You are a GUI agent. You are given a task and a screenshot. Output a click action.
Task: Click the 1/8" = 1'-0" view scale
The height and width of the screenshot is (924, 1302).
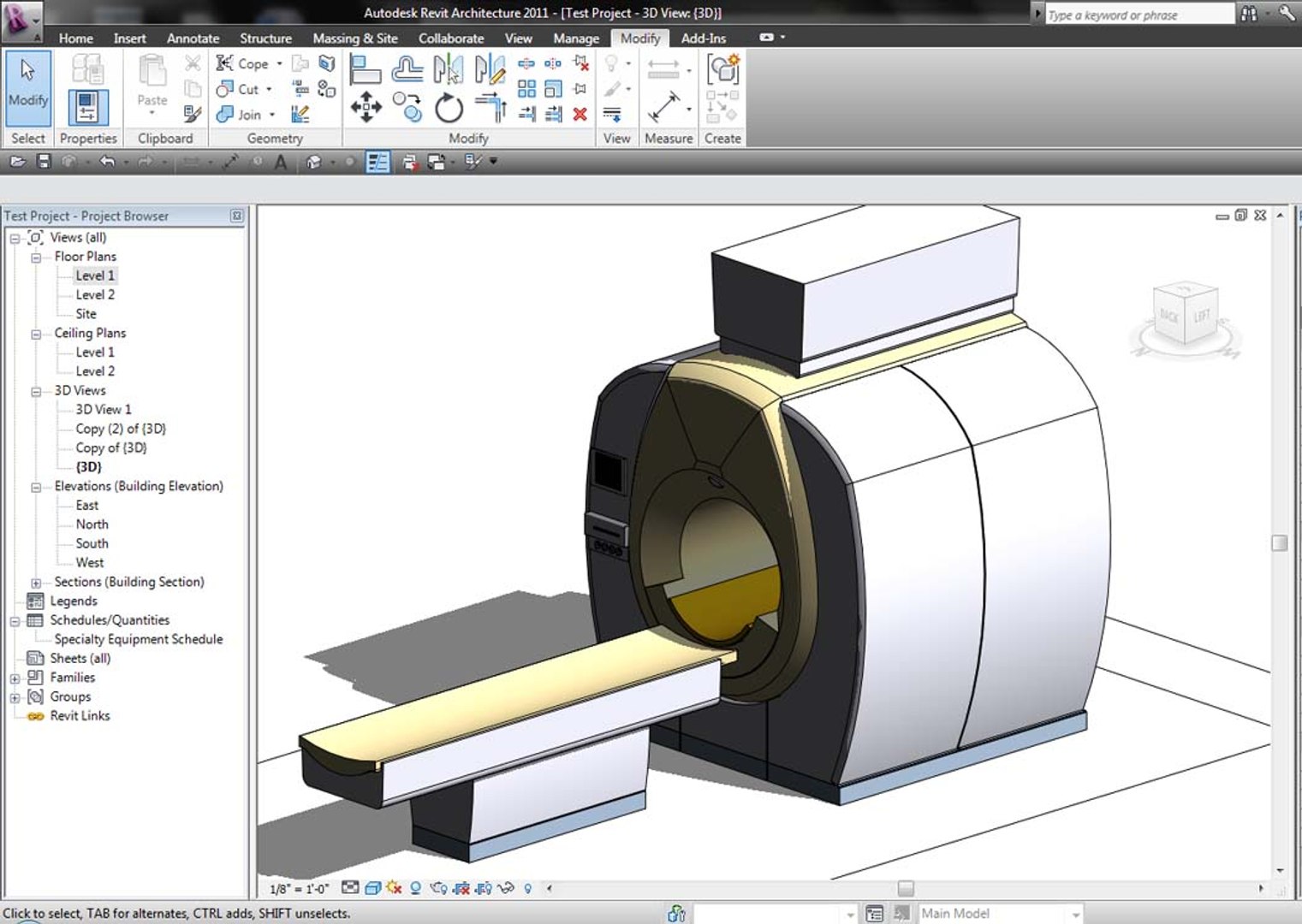click(300, 889)
